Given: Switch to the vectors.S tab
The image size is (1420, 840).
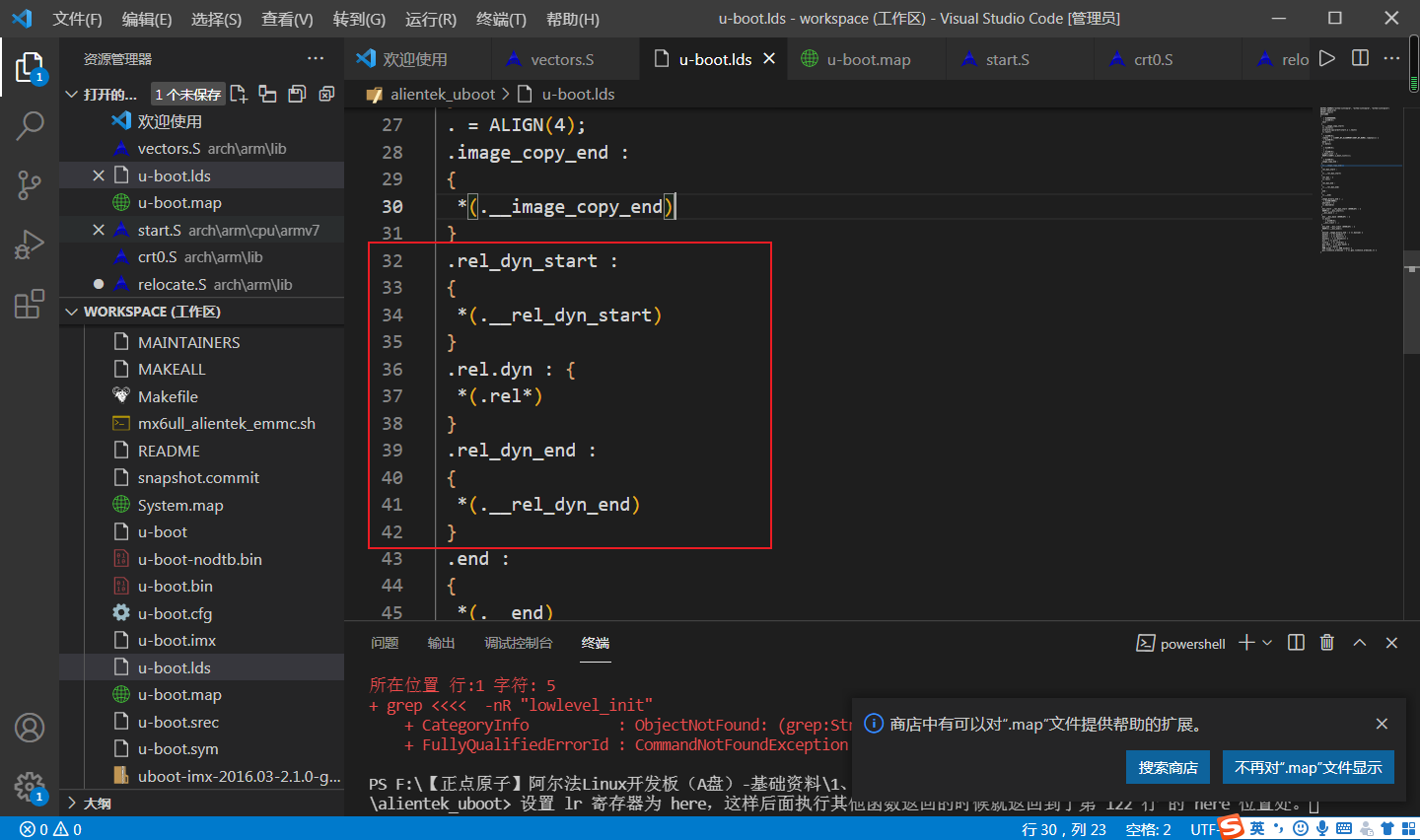Looking at the screenshot, I should coord(566,59).
